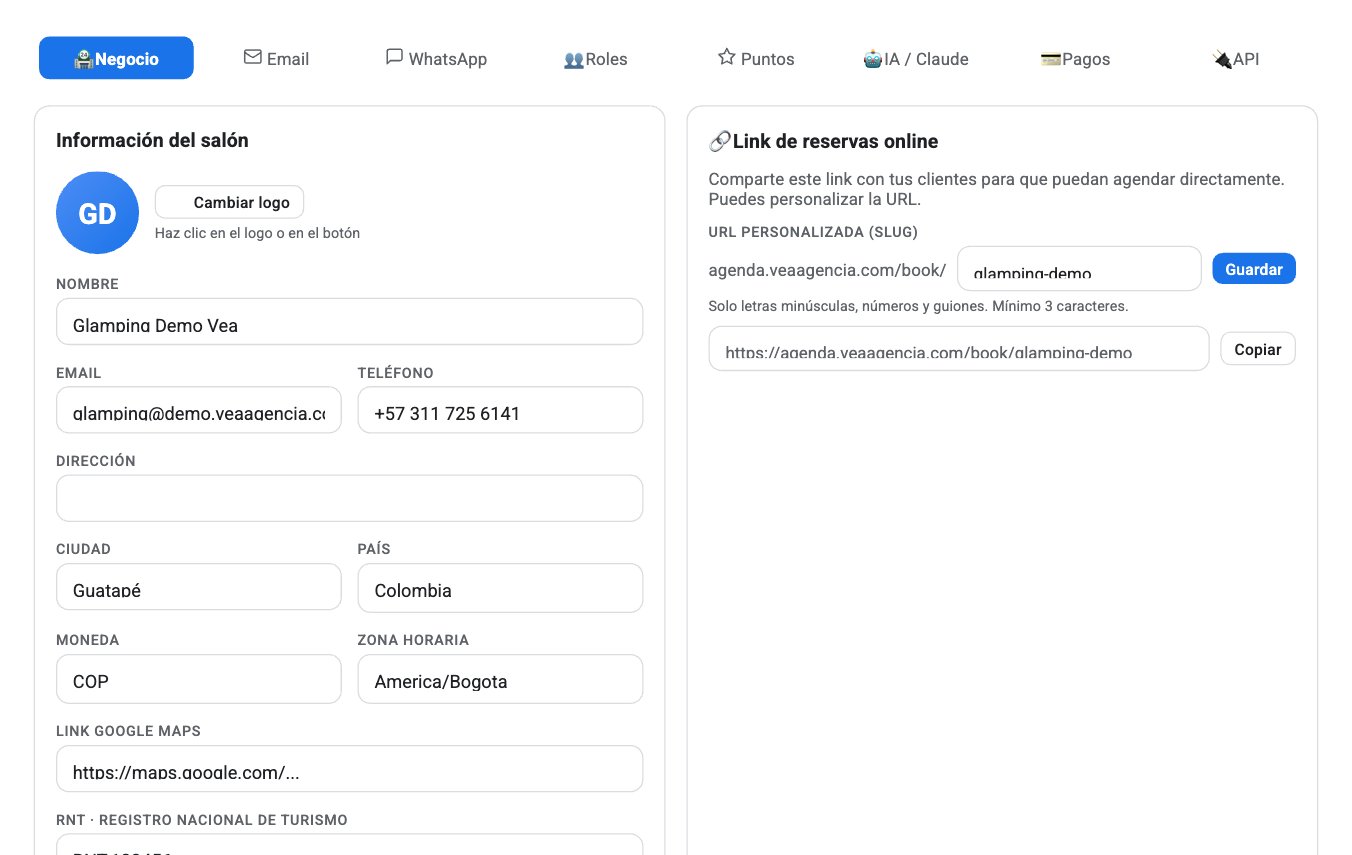The image size is (1352, 855).
Task: Focus the Nombre field with Glamping Demo Vea
Action: point(349,321)
